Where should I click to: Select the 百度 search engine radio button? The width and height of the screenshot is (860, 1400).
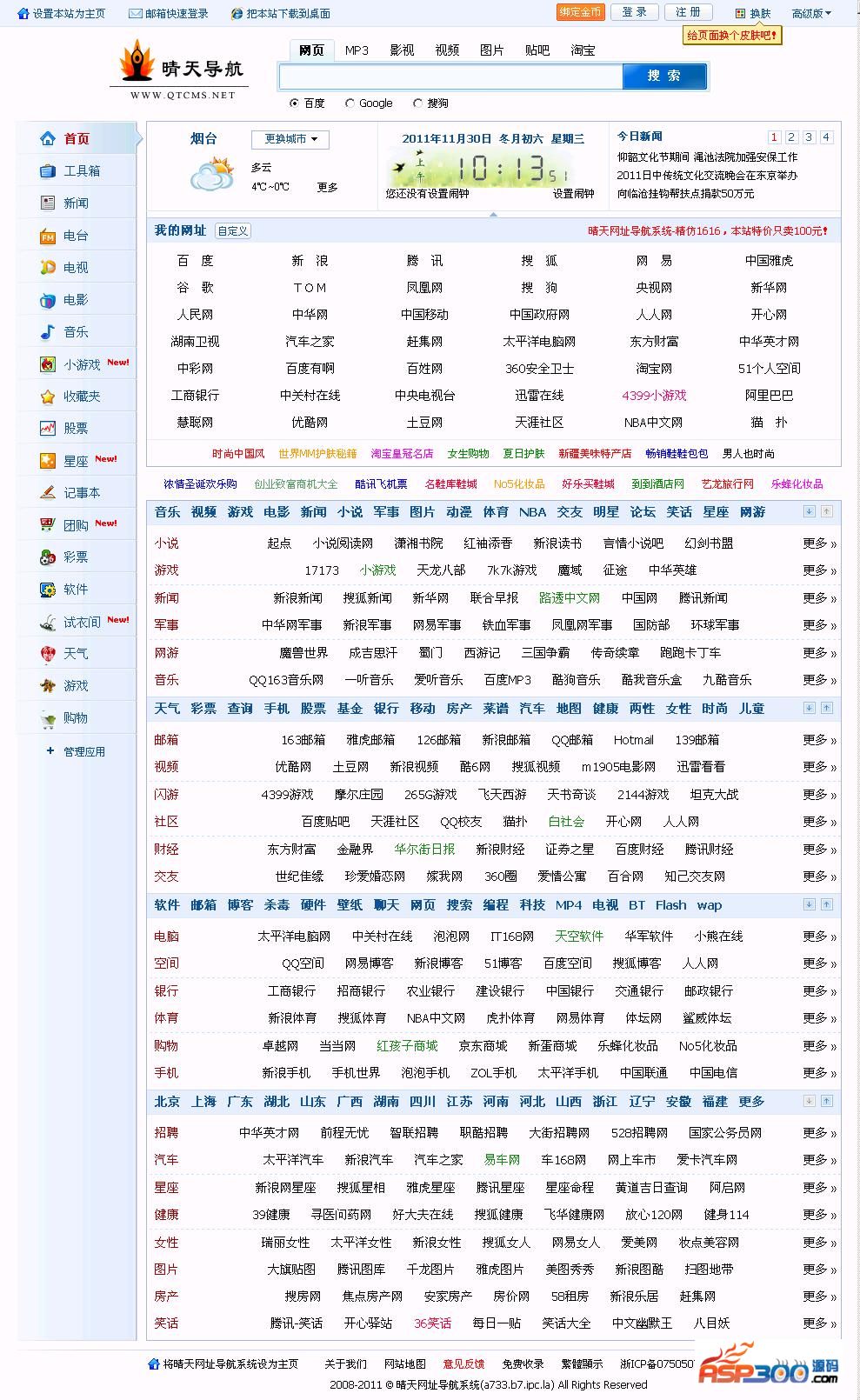294,103
